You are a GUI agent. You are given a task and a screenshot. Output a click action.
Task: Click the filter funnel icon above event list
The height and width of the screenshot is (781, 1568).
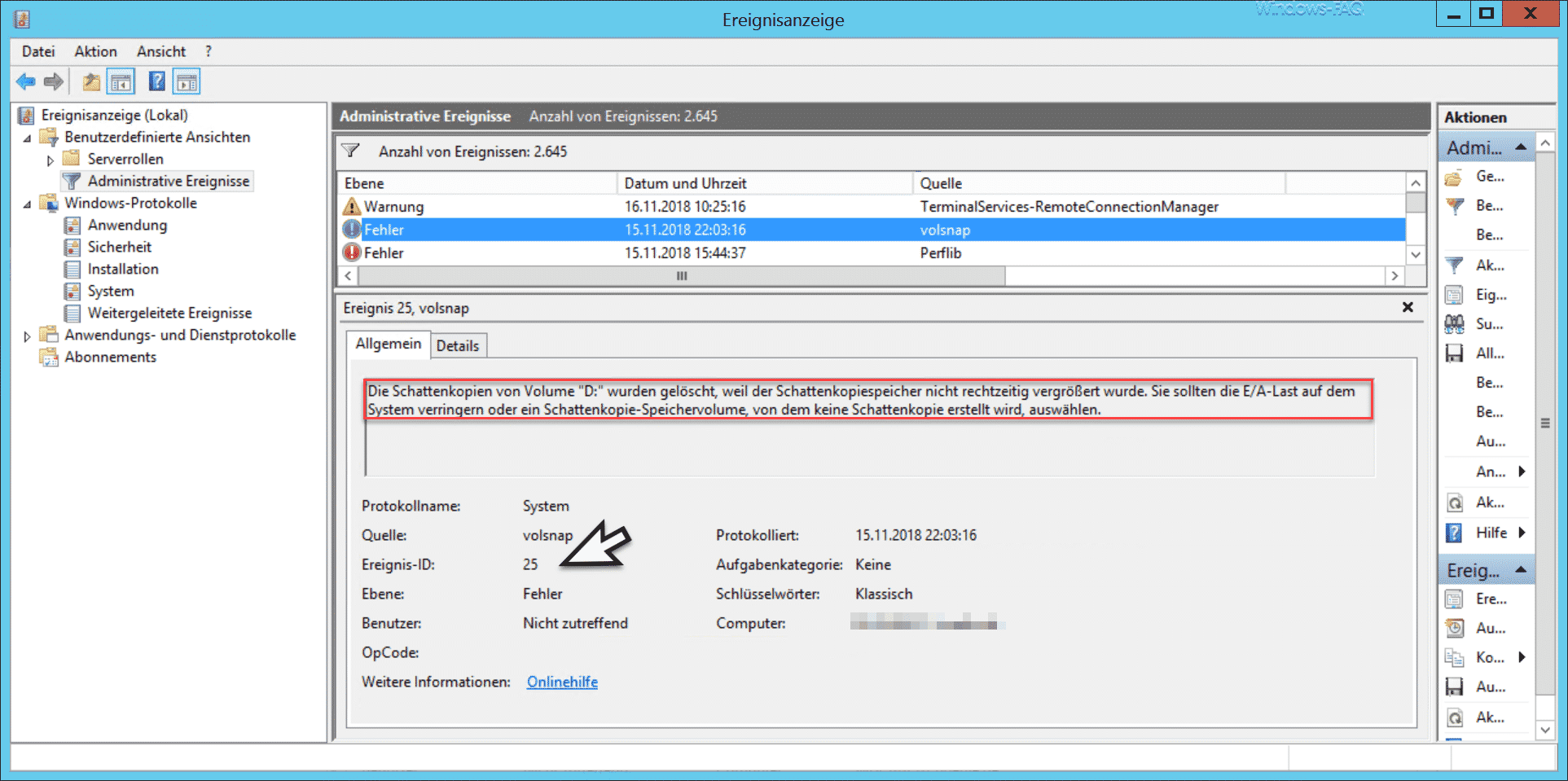(351, 151)
